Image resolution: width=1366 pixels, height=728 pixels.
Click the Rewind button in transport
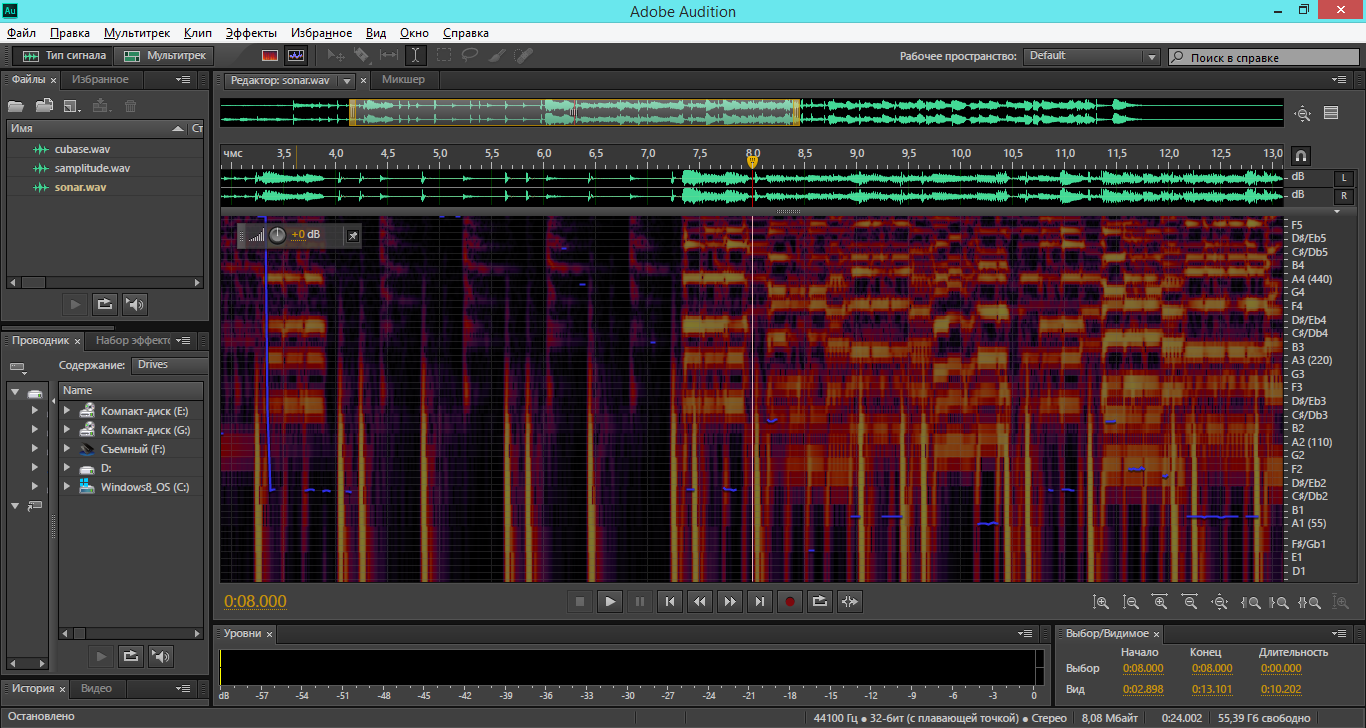700,601
